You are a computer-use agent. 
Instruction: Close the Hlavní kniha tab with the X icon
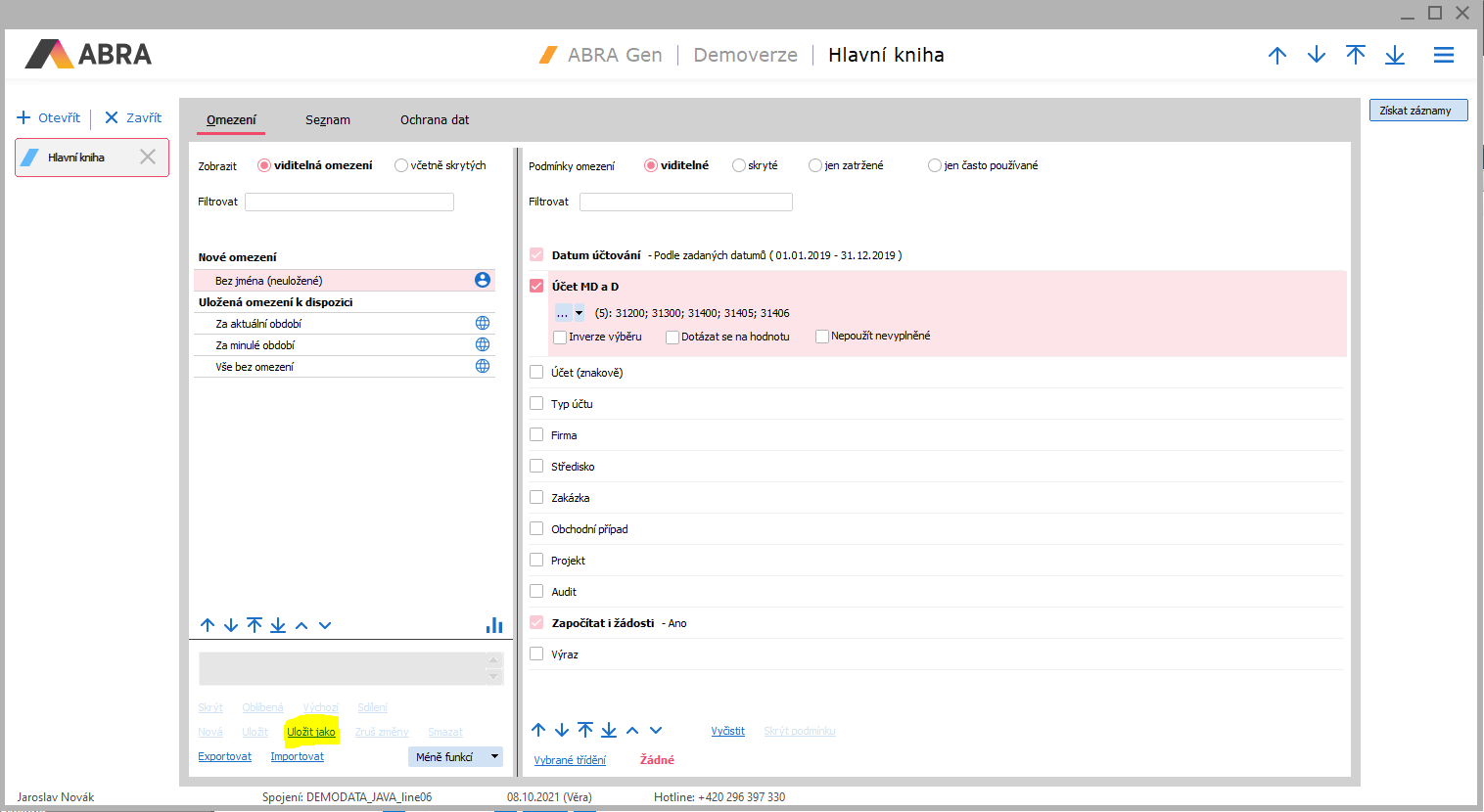[148, 157]
